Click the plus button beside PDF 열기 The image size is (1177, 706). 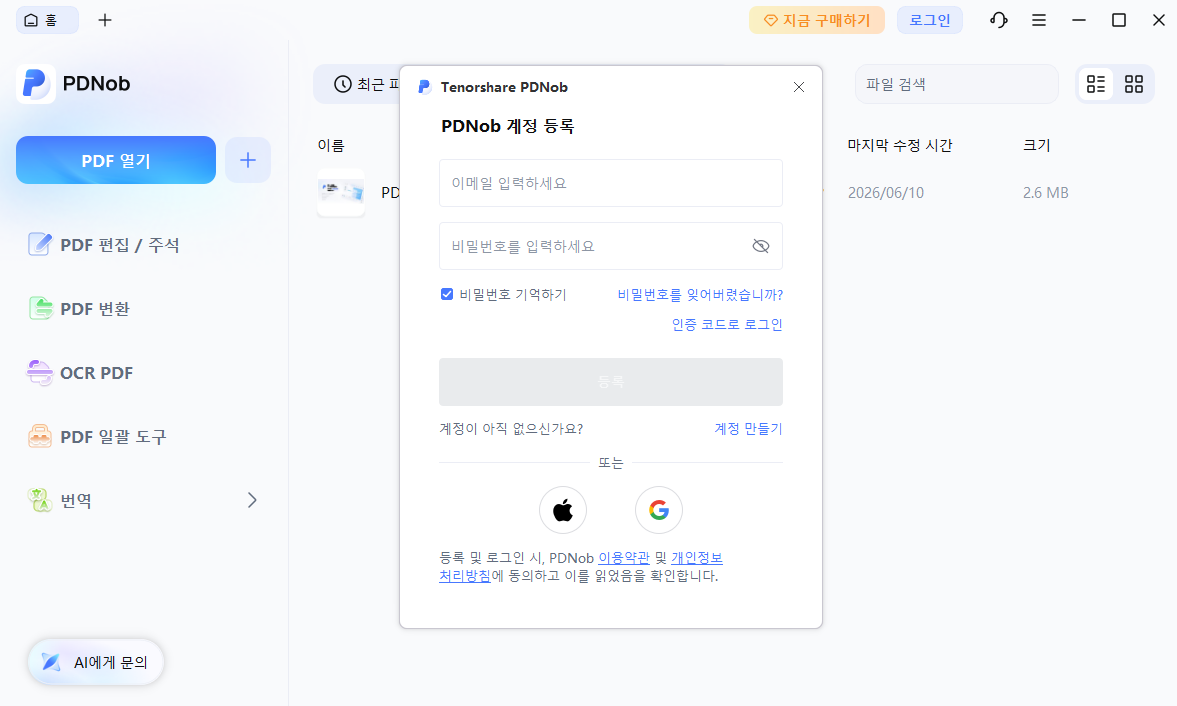click(x=248, y=160)
